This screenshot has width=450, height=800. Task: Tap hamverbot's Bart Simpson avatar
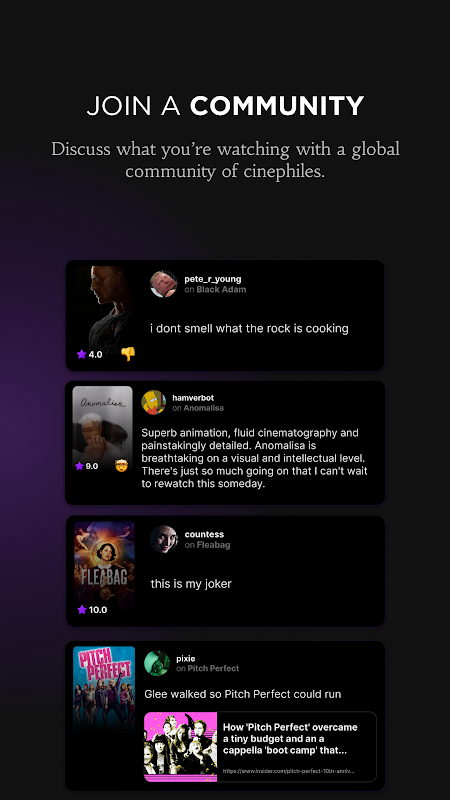click(153, 403)
